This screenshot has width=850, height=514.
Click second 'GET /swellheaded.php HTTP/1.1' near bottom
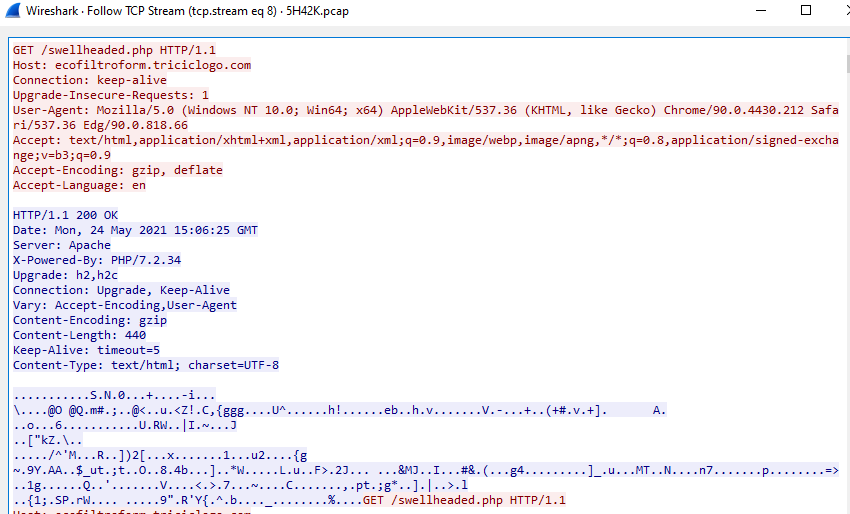click(x=464, y=500)
